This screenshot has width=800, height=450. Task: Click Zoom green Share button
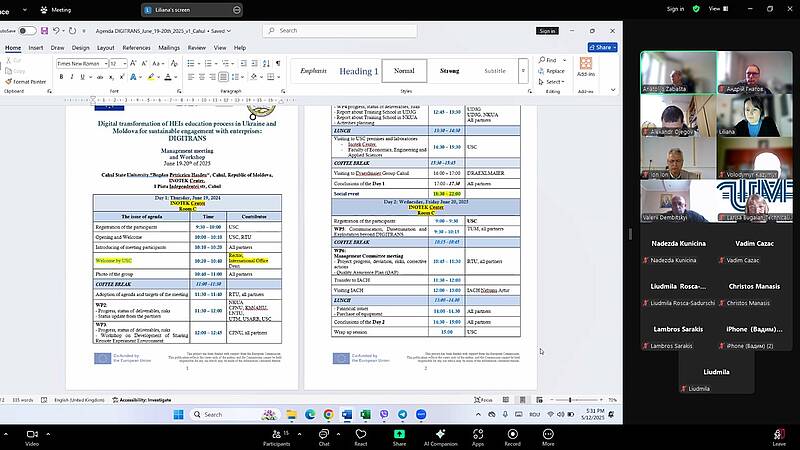tap(399, 438)
